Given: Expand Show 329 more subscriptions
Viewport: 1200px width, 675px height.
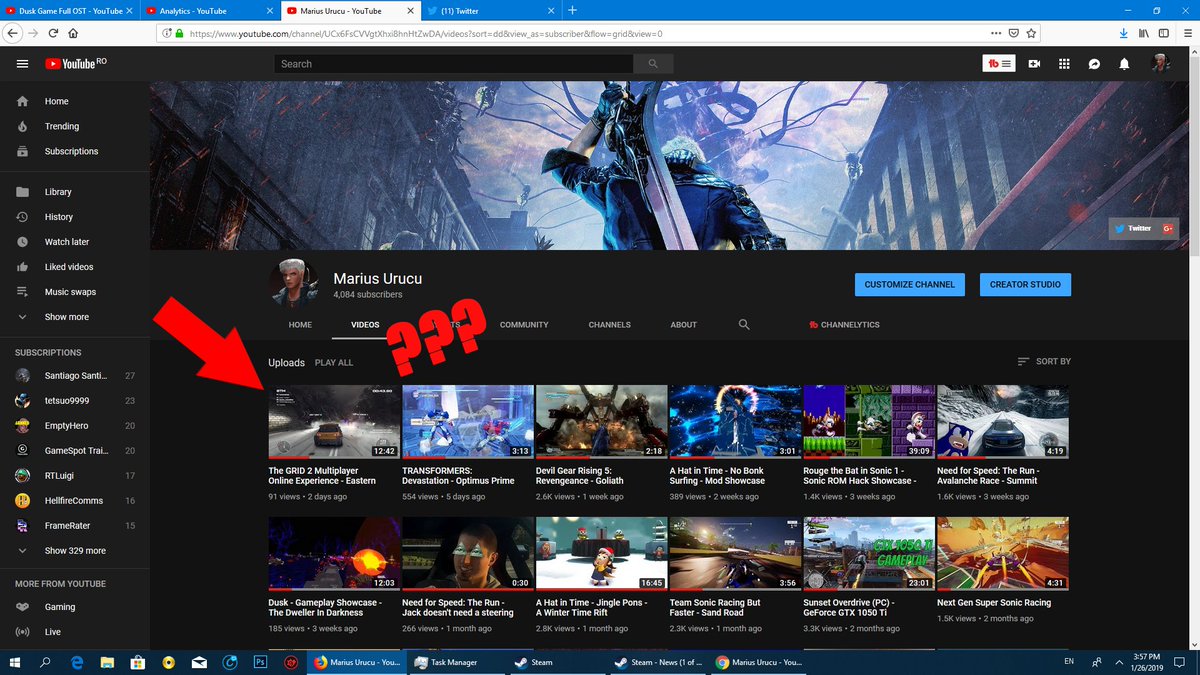Looking at the screenshot, I should 75,551.
